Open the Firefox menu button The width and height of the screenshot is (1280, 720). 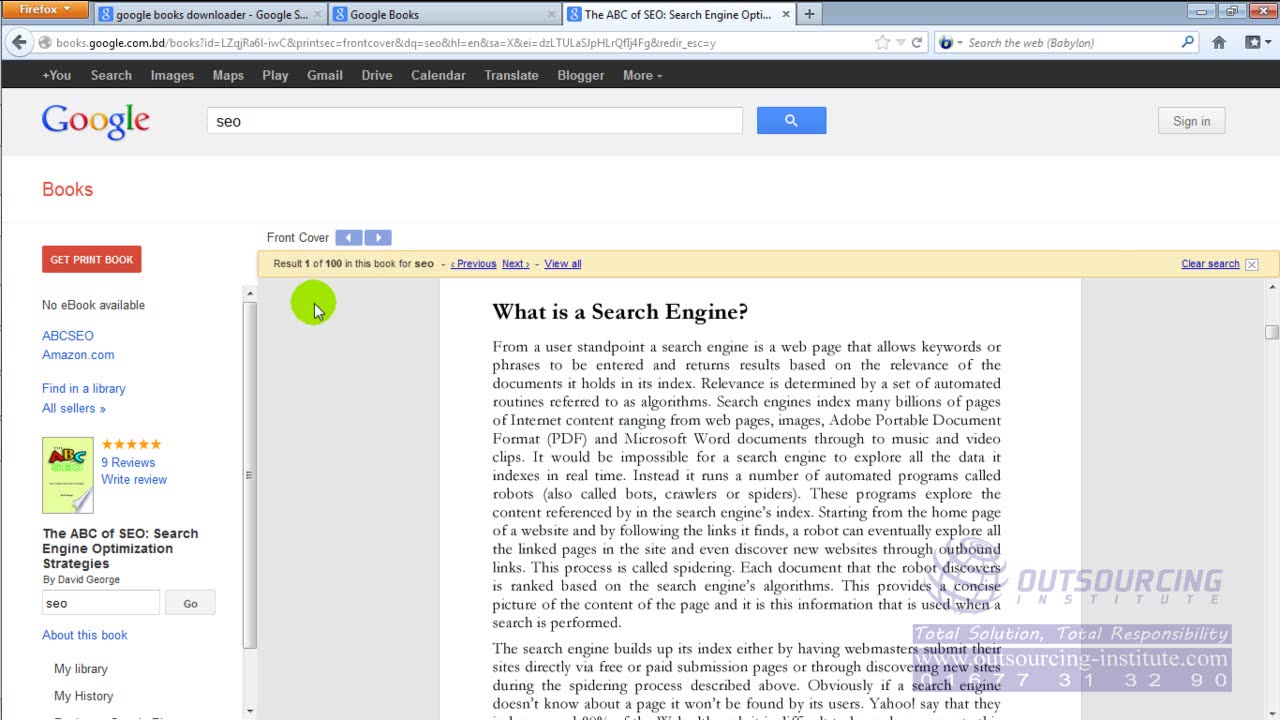(x=46, y=9)
